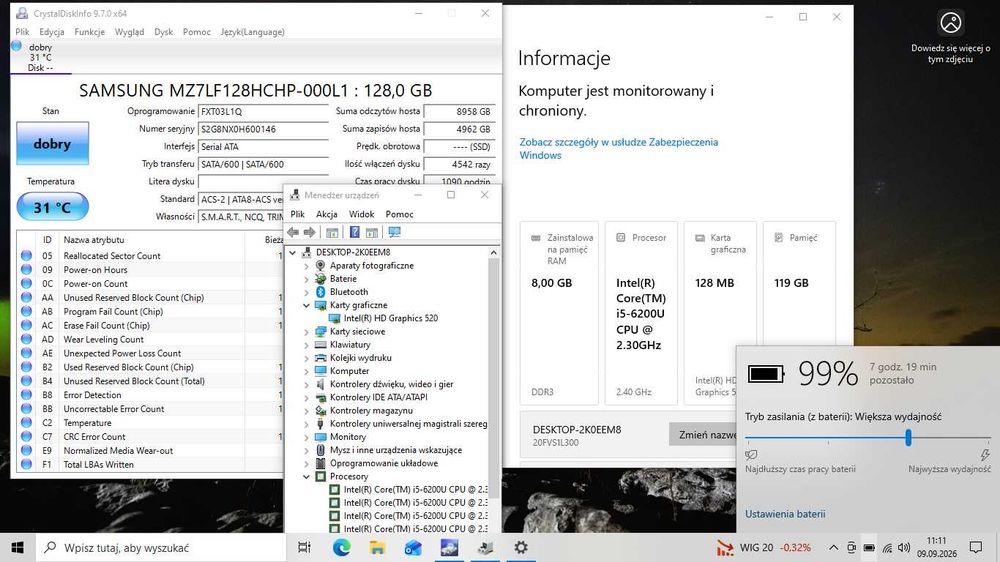Click the CrystalDiskInfo taskbar icon
The width and height of the screenshot is (1000, 562).
449,547
